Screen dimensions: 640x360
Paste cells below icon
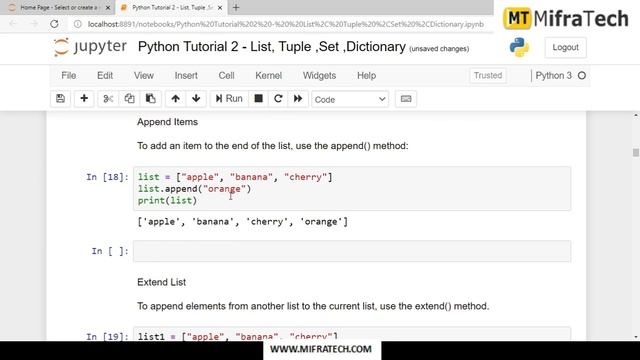click(151, 99)
